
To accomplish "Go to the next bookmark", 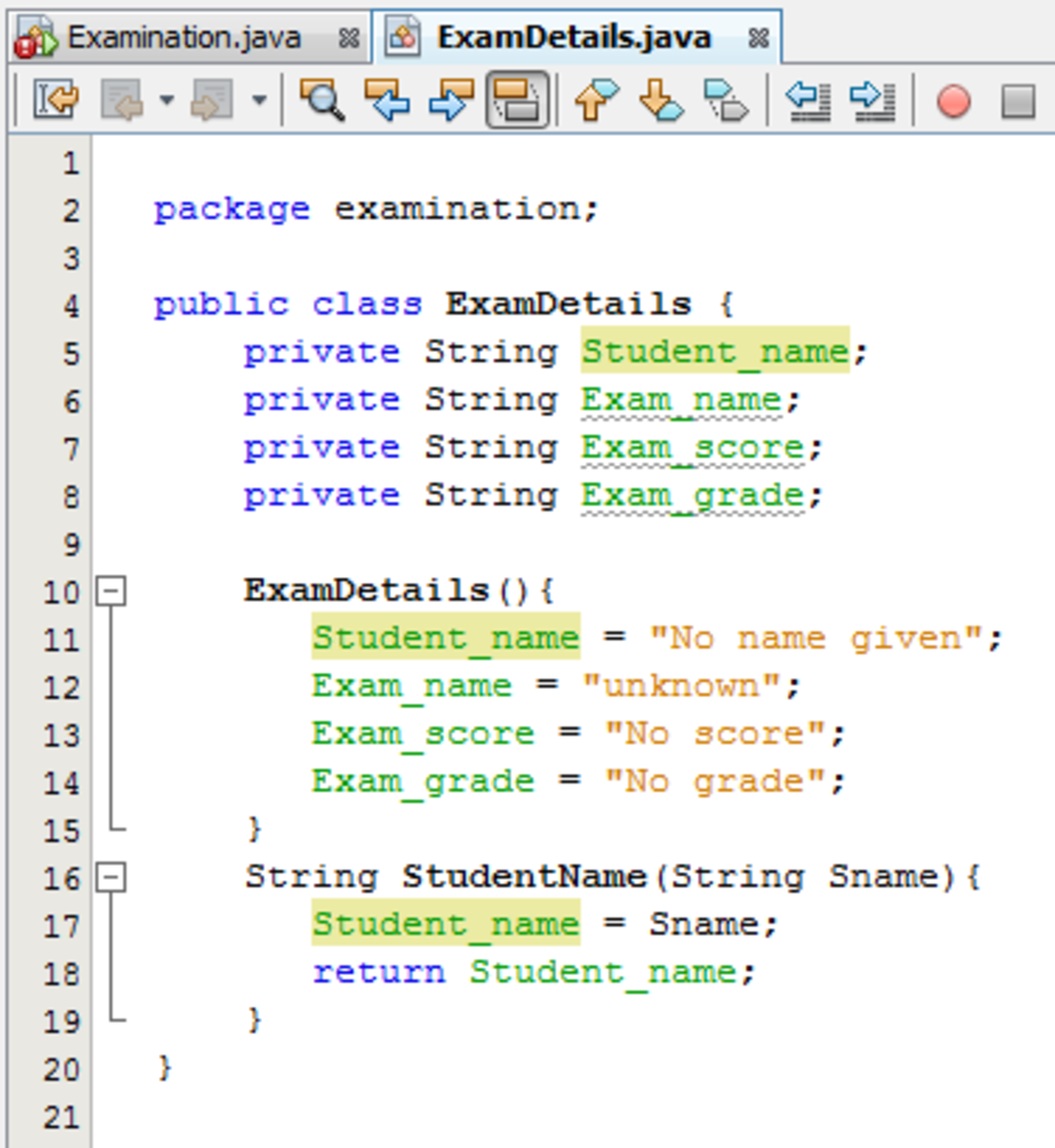I will pos(660,99).
